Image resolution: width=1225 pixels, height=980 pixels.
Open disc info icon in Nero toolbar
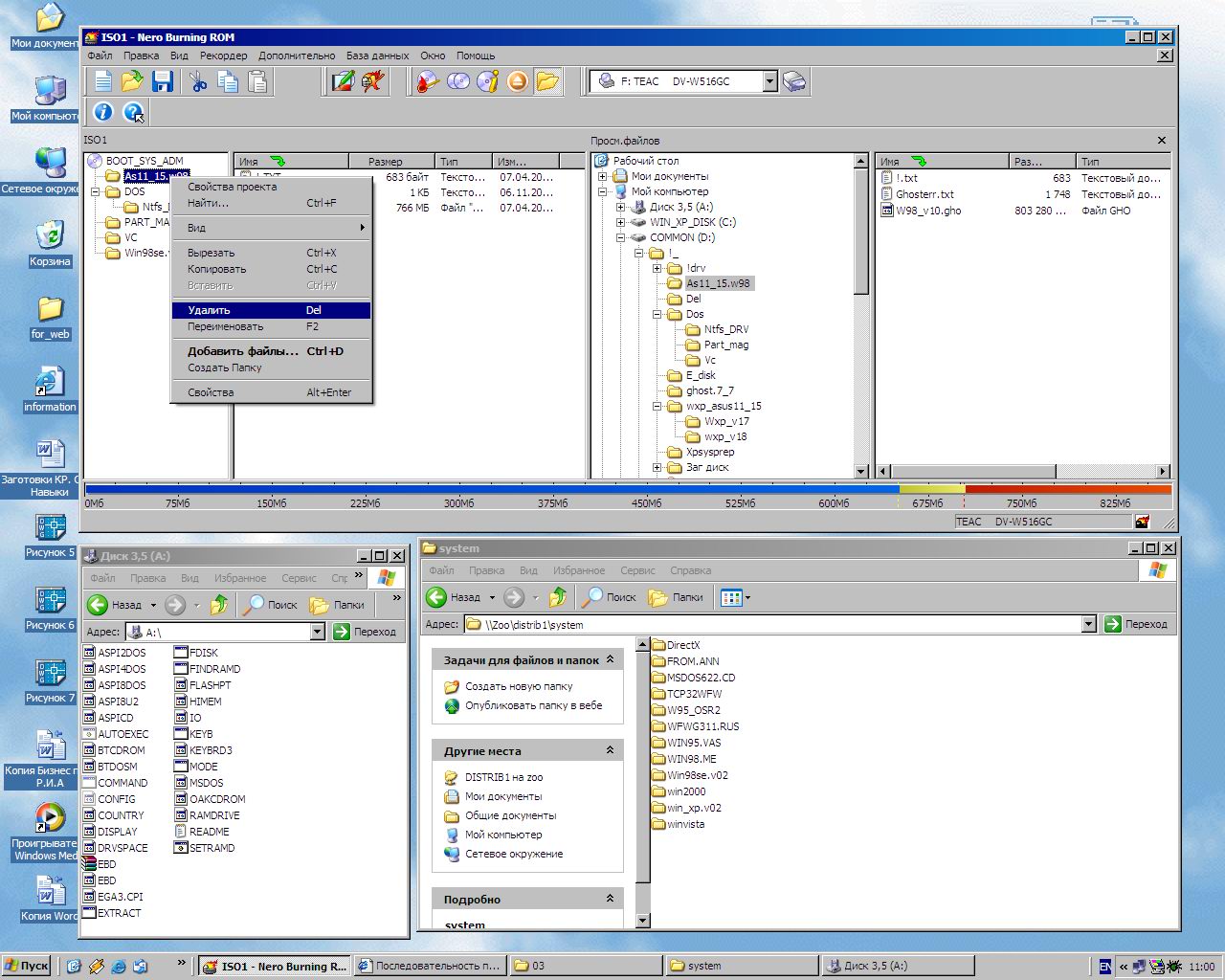click(488, 81)
